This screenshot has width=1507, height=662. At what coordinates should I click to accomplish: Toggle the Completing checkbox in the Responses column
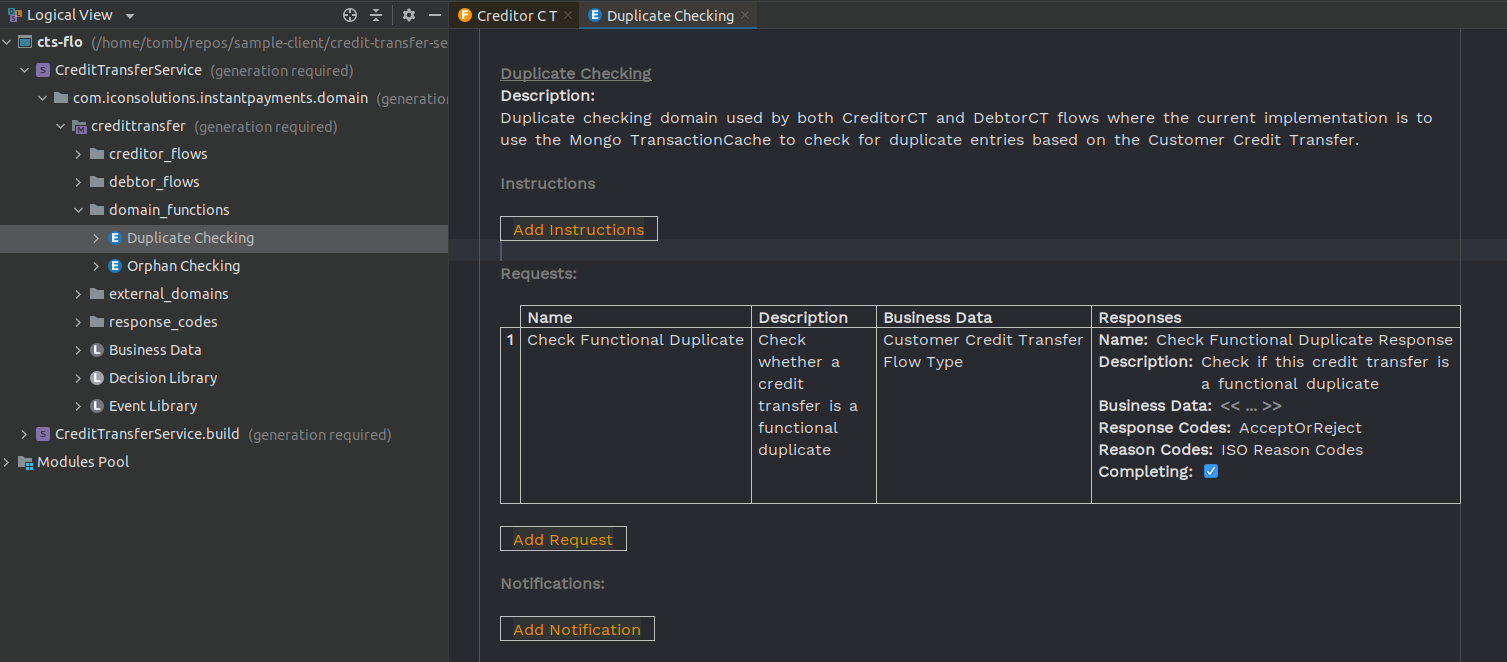(x=1211, y=470)
